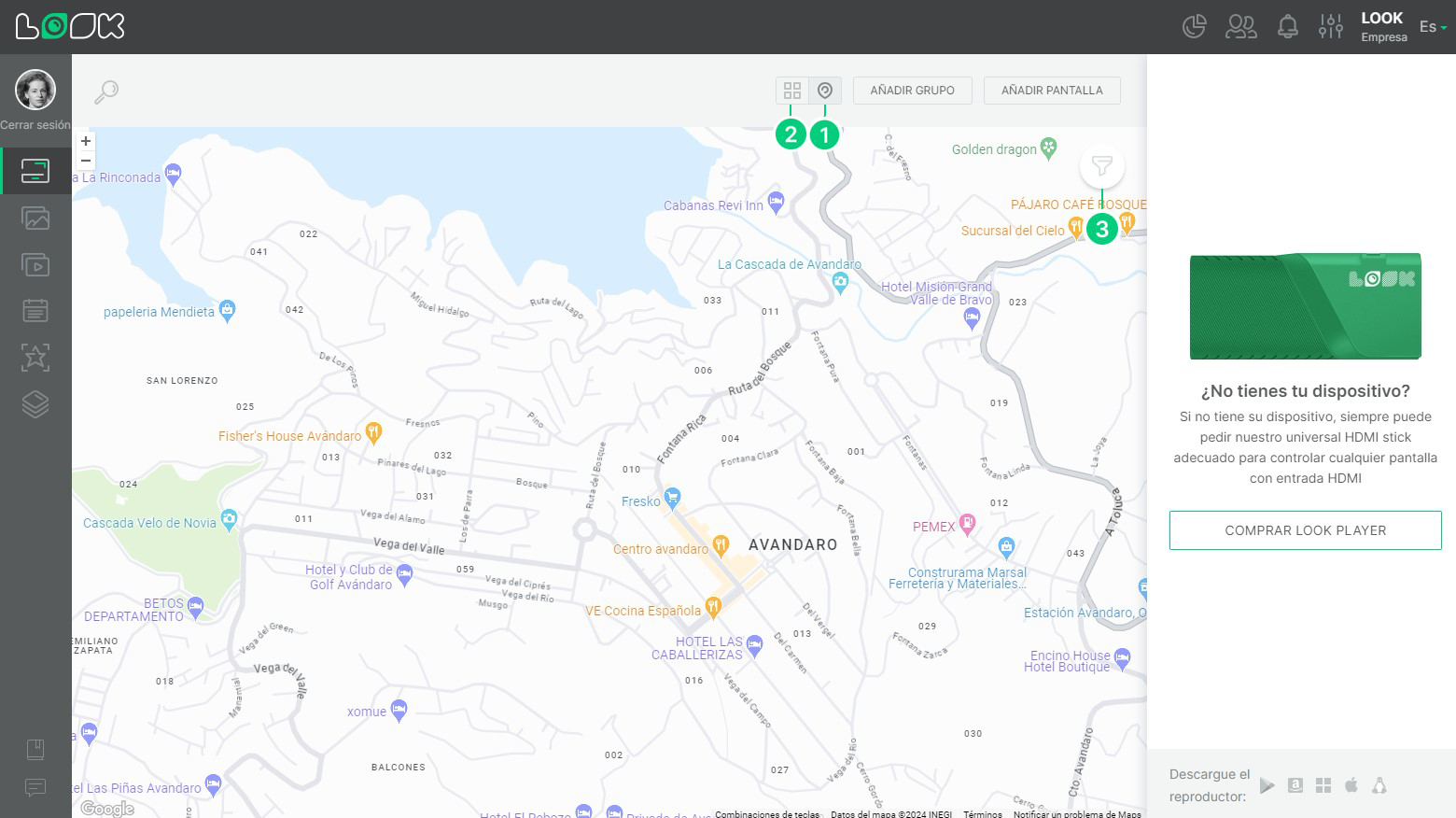This screenshot has height=818, width=1456.
Task: Click Combinaciones de teclas on map
Action: pyautogui.click(x=767, y=814)
